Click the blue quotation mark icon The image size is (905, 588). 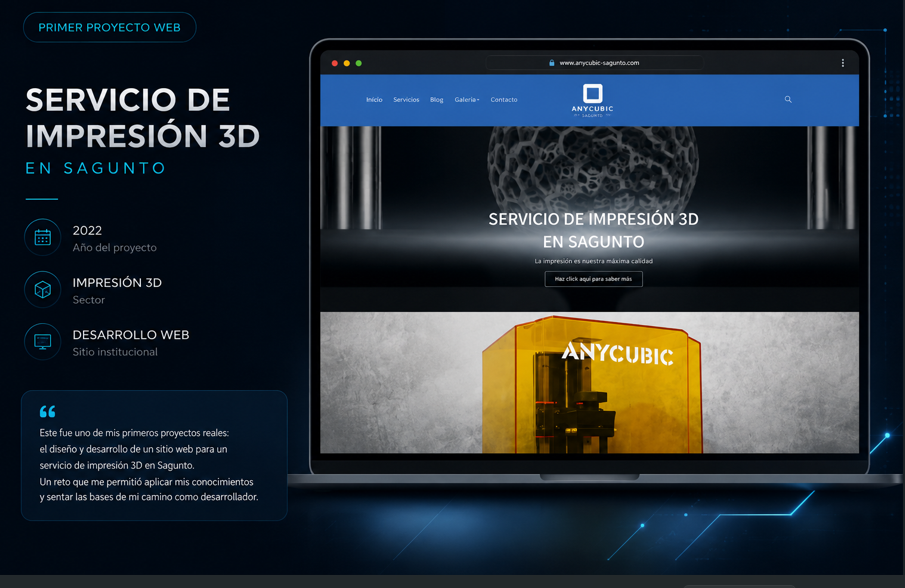click(47, 411)
